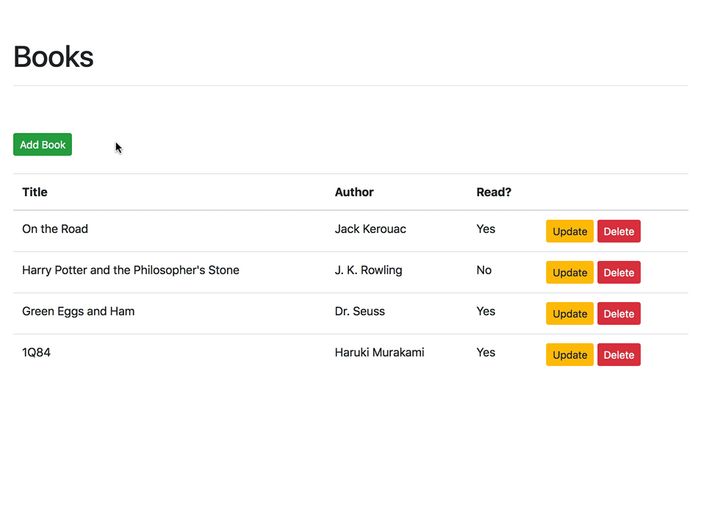
Task: Select the Jack Kerouac author cell
Action: (x=370, y=229)
